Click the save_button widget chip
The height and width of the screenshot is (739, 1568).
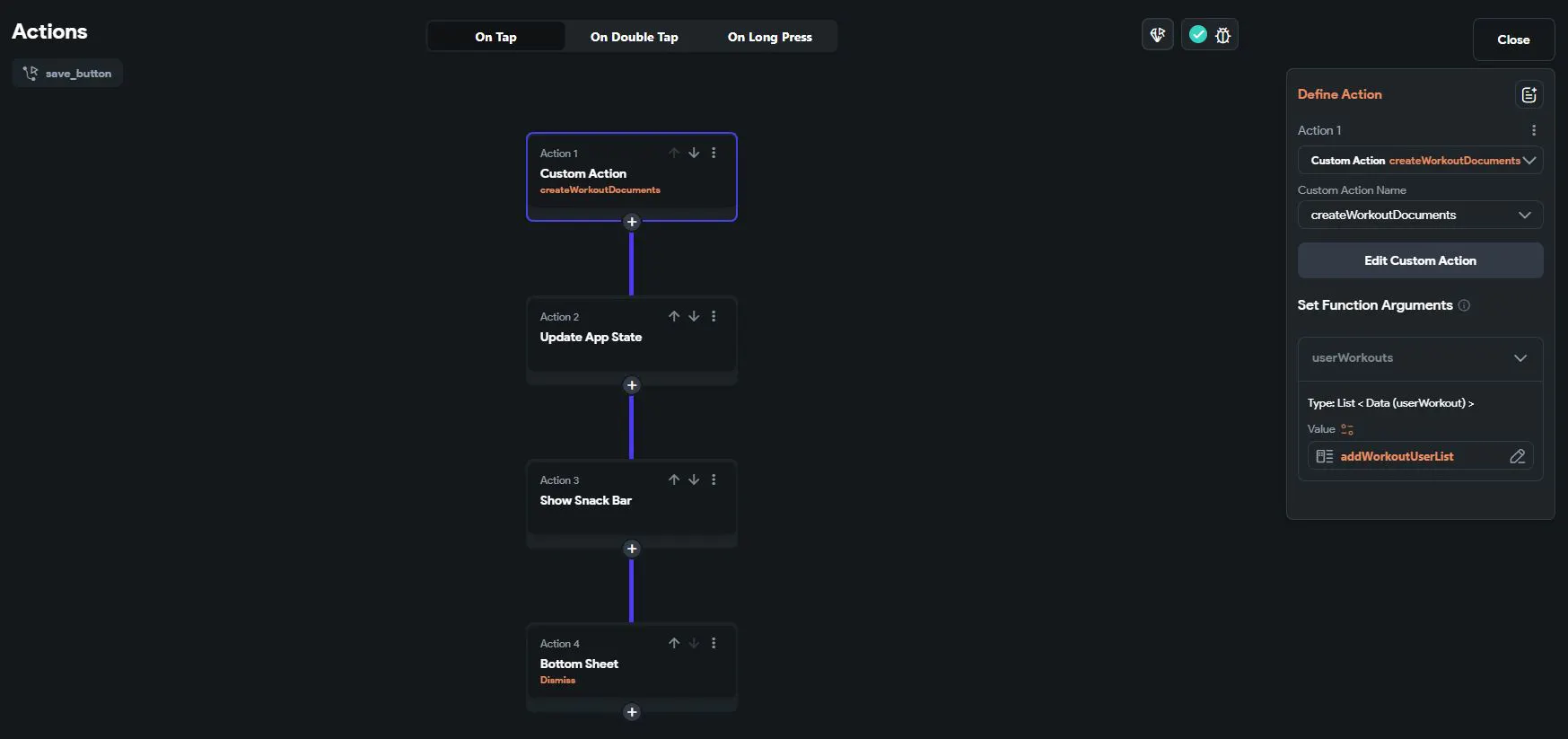pyautogui.click(x=67, y=74)
